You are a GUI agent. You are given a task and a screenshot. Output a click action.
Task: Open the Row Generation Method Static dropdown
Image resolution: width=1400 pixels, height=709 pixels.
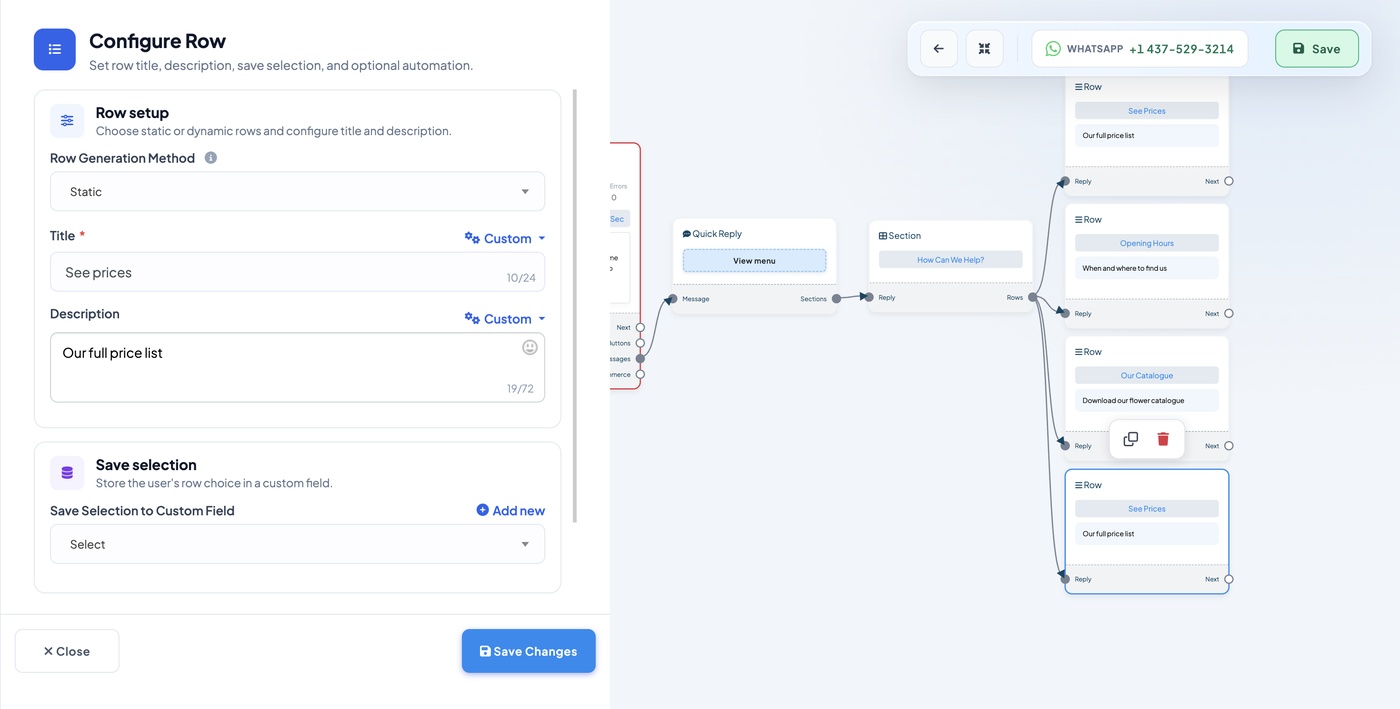297,192
